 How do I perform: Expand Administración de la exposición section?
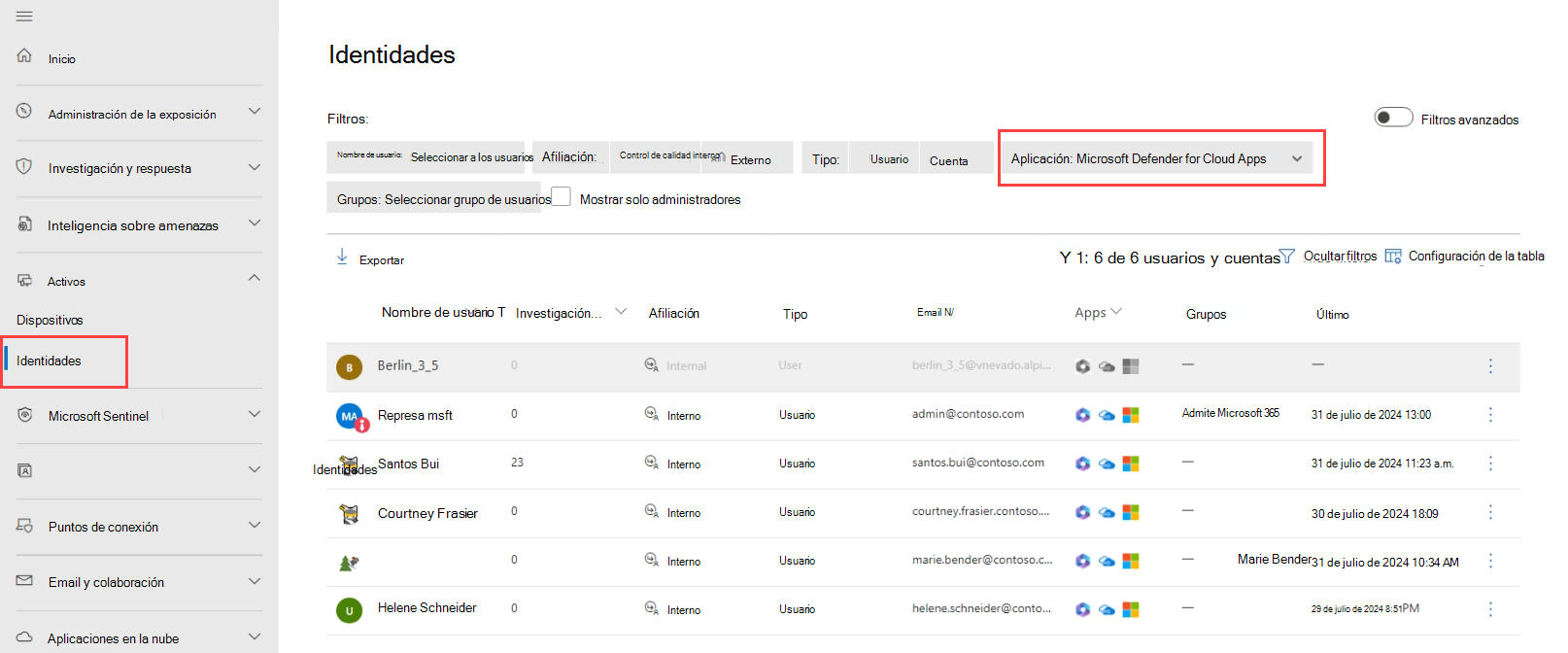(x=255, y=111)
